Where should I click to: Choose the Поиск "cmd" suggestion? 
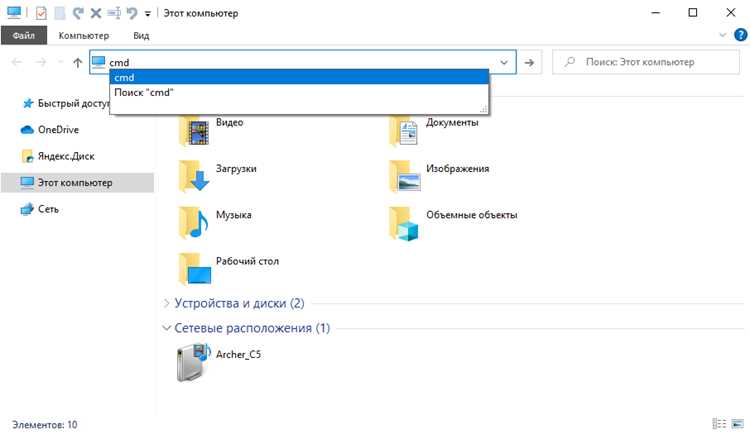pyautogui.click(x=299, y=92)
